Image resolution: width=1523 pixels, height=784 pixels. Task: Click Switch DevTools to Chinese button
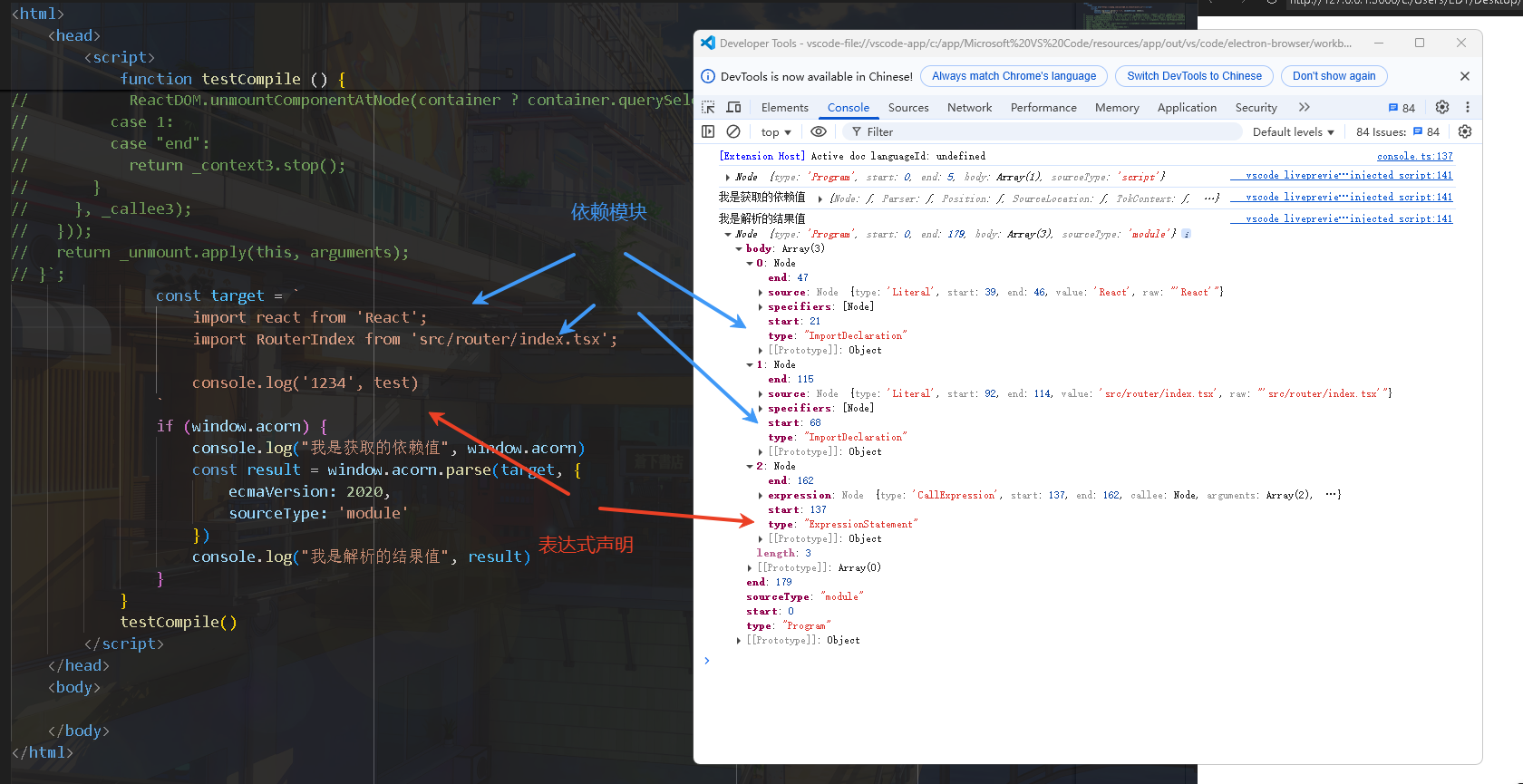(x=1195, y=76)
